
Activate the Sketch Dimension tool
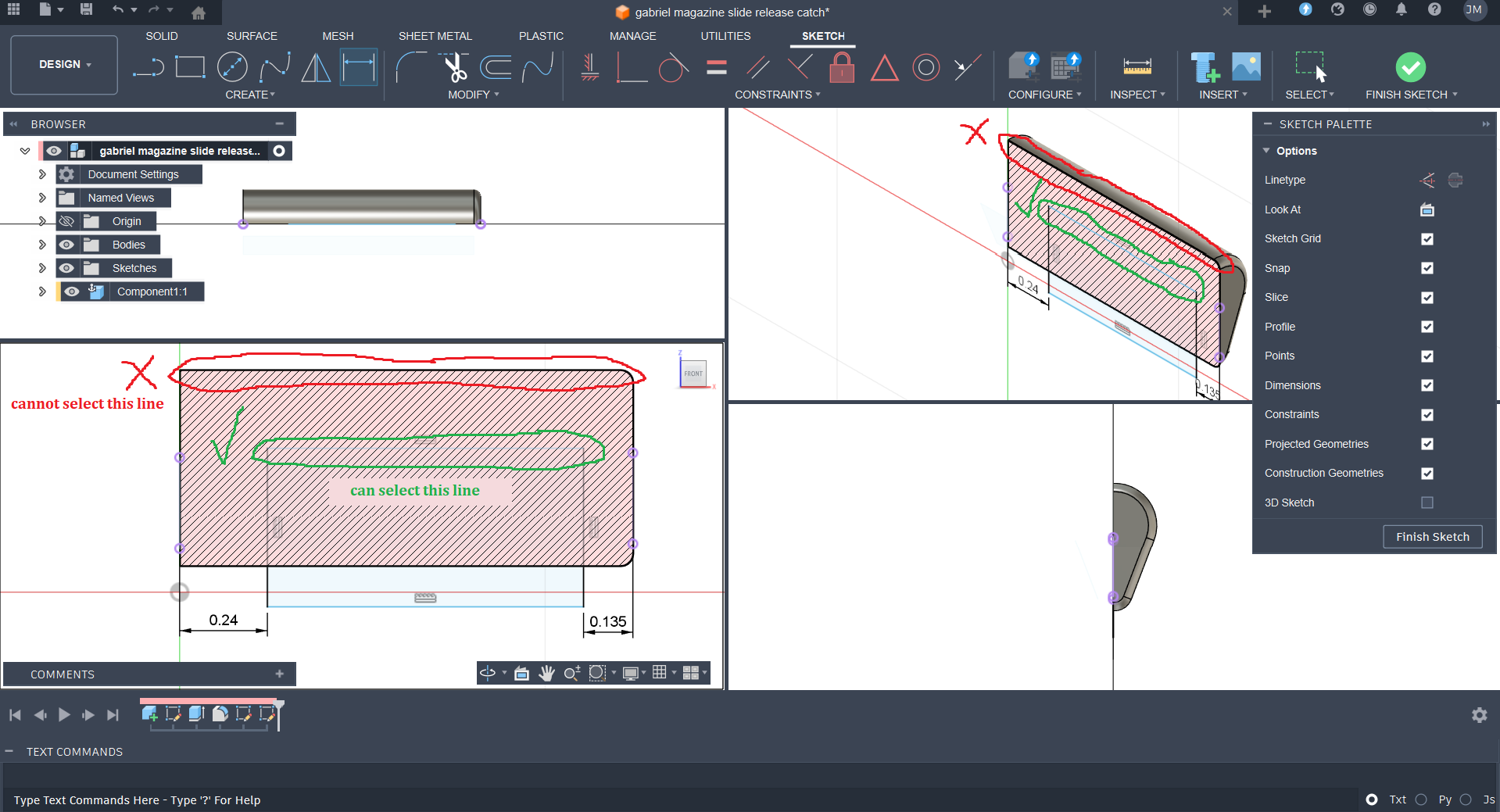click(x=359, y=67)
